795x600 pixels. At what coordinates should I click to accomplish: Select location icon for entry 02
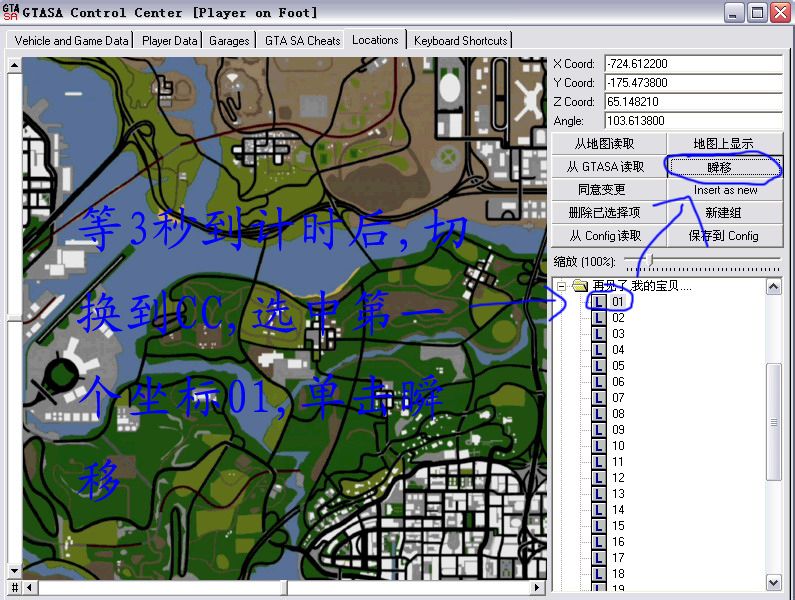click(599, 318)
